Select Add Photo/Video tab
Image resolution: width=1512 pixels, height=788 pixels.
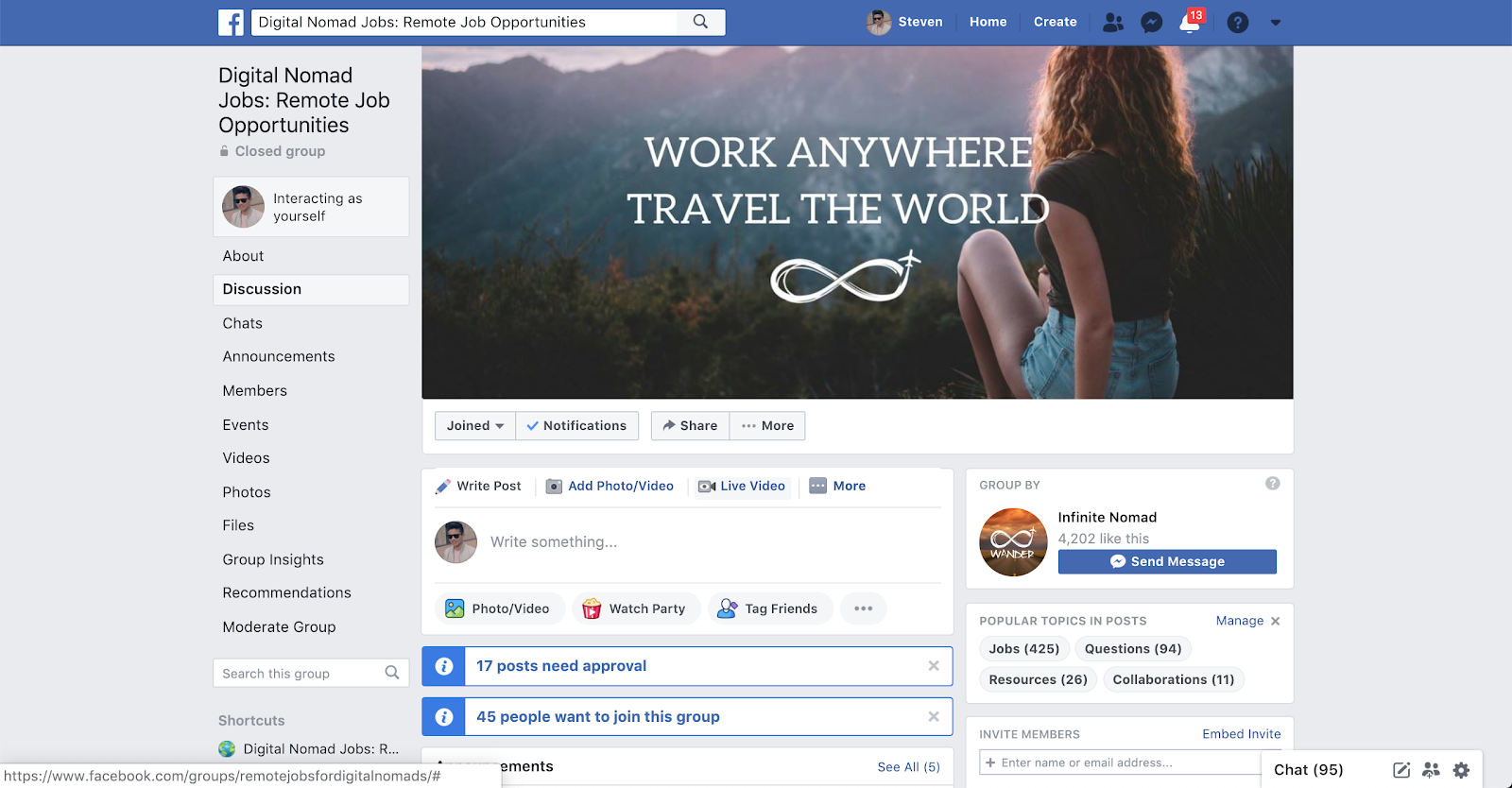(610, 486)
